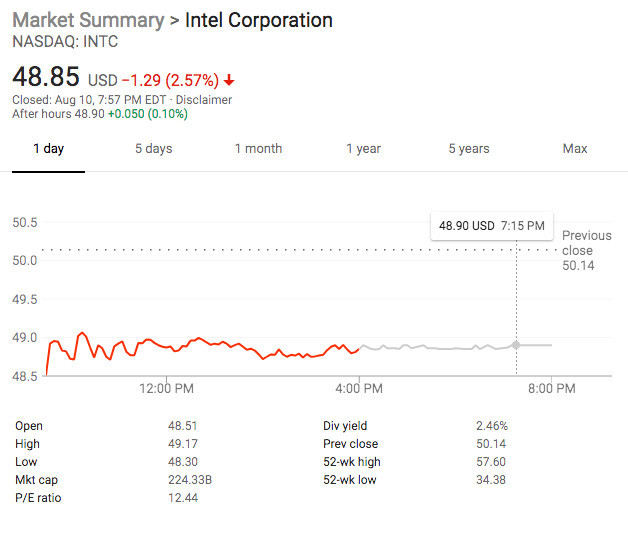
Task: Open the 1 month chart tab
Action: tap(258, 149)
